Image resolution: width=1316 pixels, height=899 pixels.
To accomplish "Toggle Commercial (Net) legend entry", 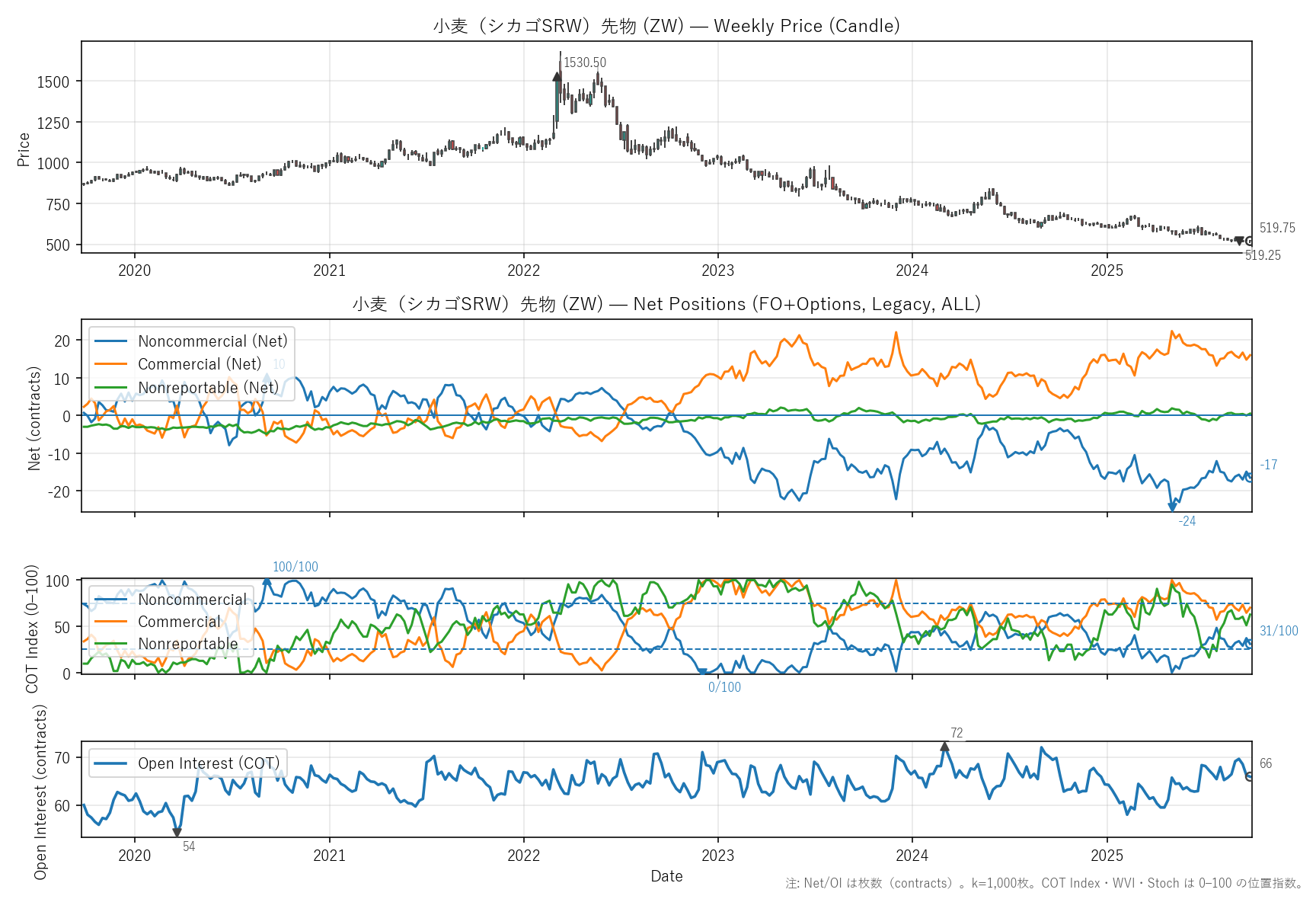I will [200, 364].
